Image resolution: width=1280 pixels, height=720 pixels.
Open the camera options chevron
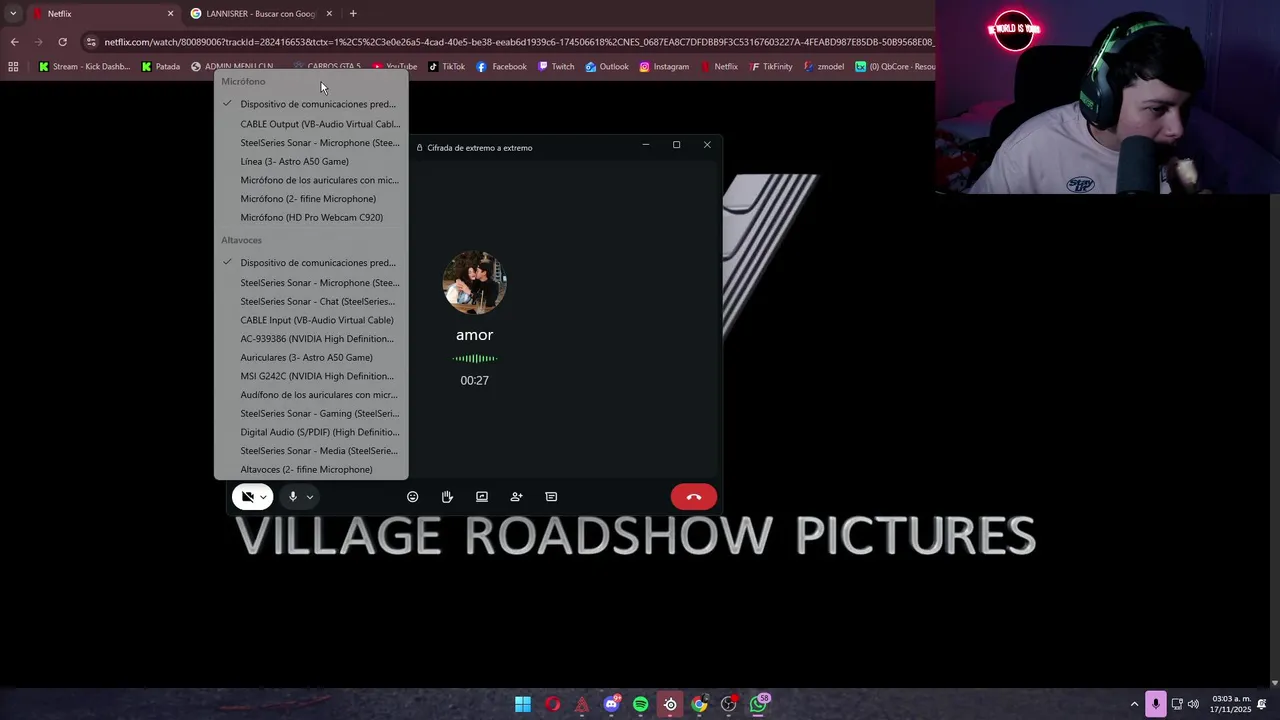tap(263, 497)
